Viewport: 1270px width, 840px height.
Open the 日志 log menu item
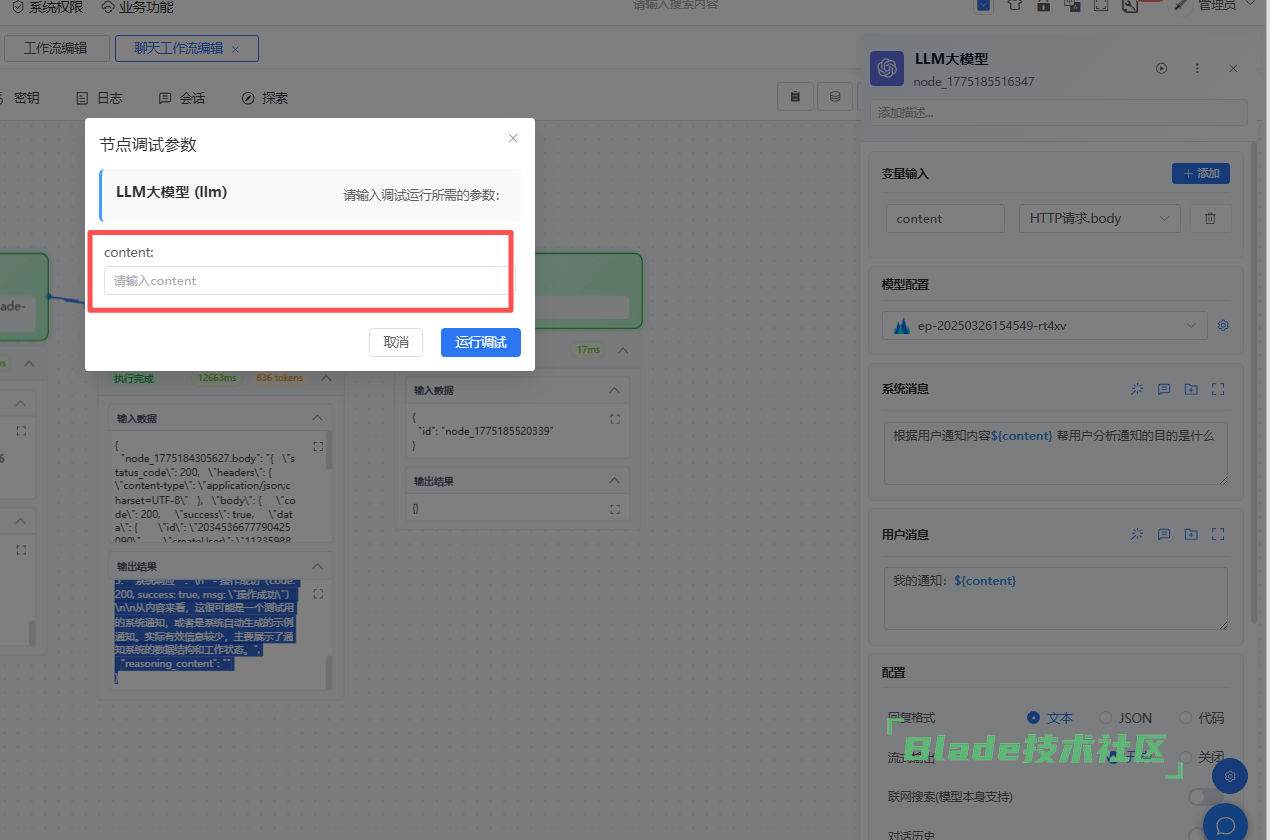[x=99, y=98]
